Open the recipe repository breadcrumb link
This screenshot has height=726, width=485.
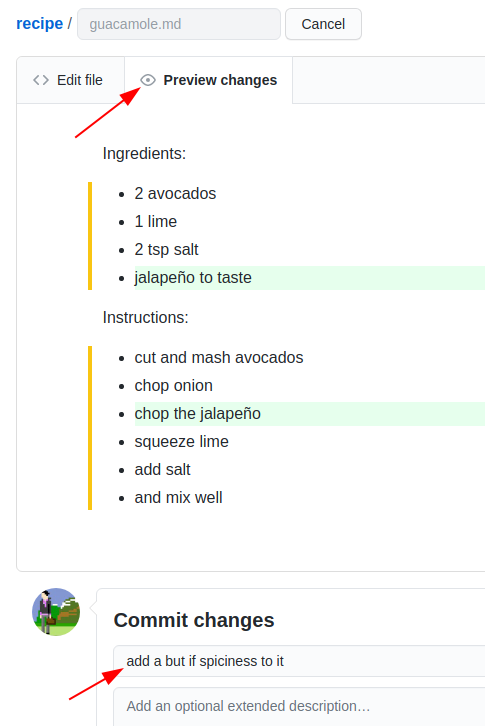tap(39, 23)
